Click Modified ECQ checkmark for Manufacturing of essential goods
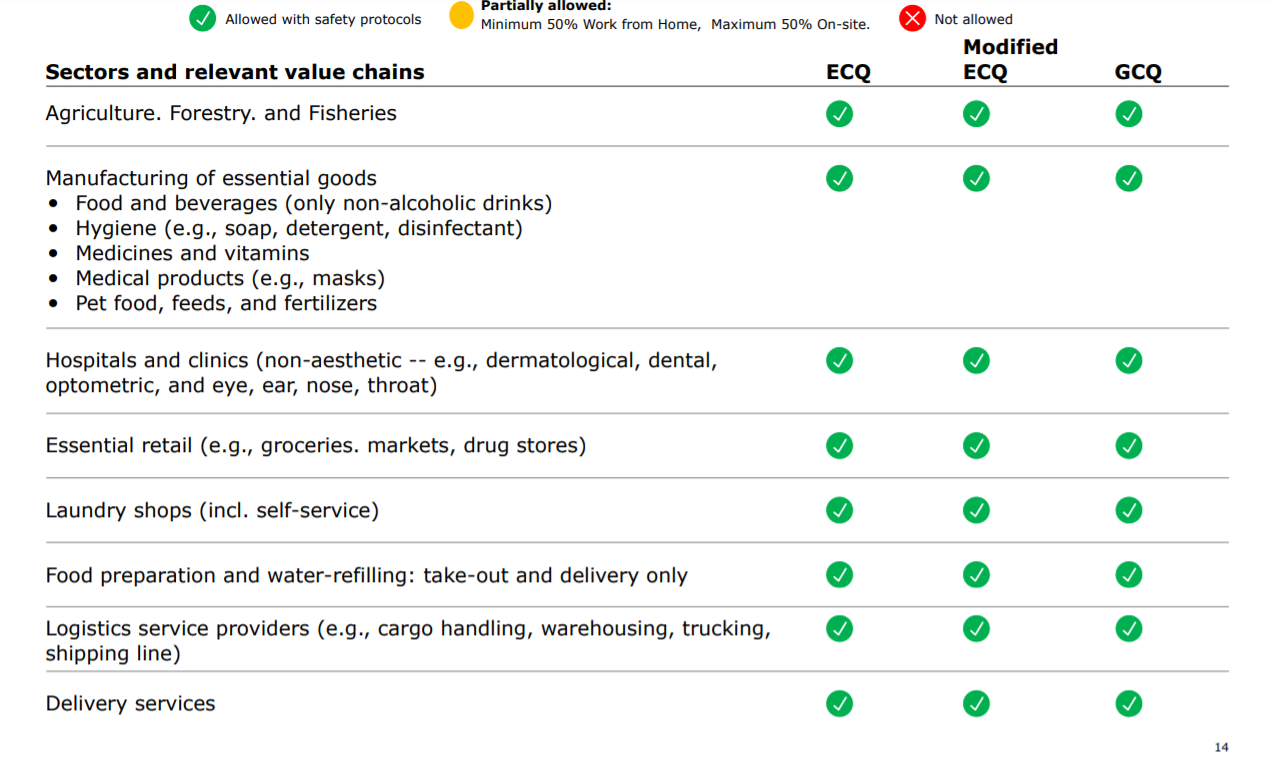Viewport: 1276px width, 771px height. [976, 179]
